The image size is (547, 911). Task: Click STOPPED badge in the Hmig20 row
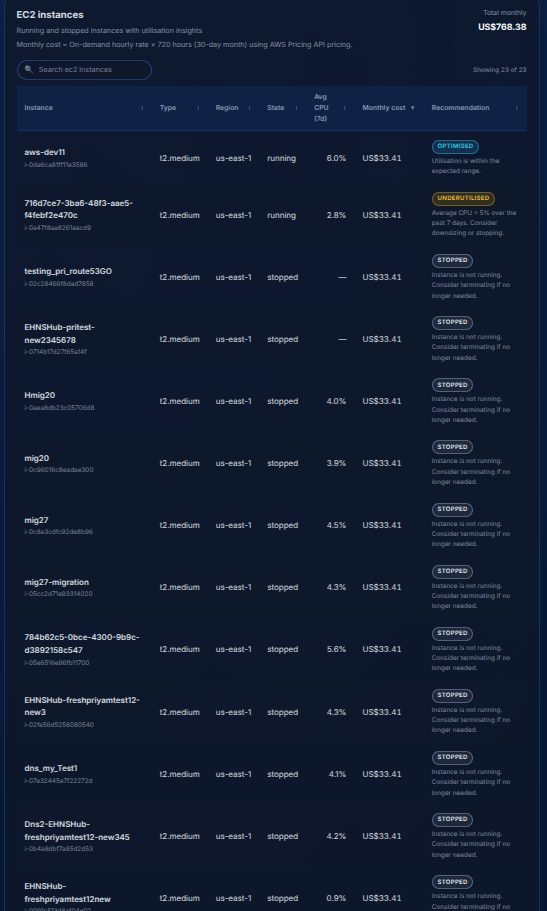(452, 385)
